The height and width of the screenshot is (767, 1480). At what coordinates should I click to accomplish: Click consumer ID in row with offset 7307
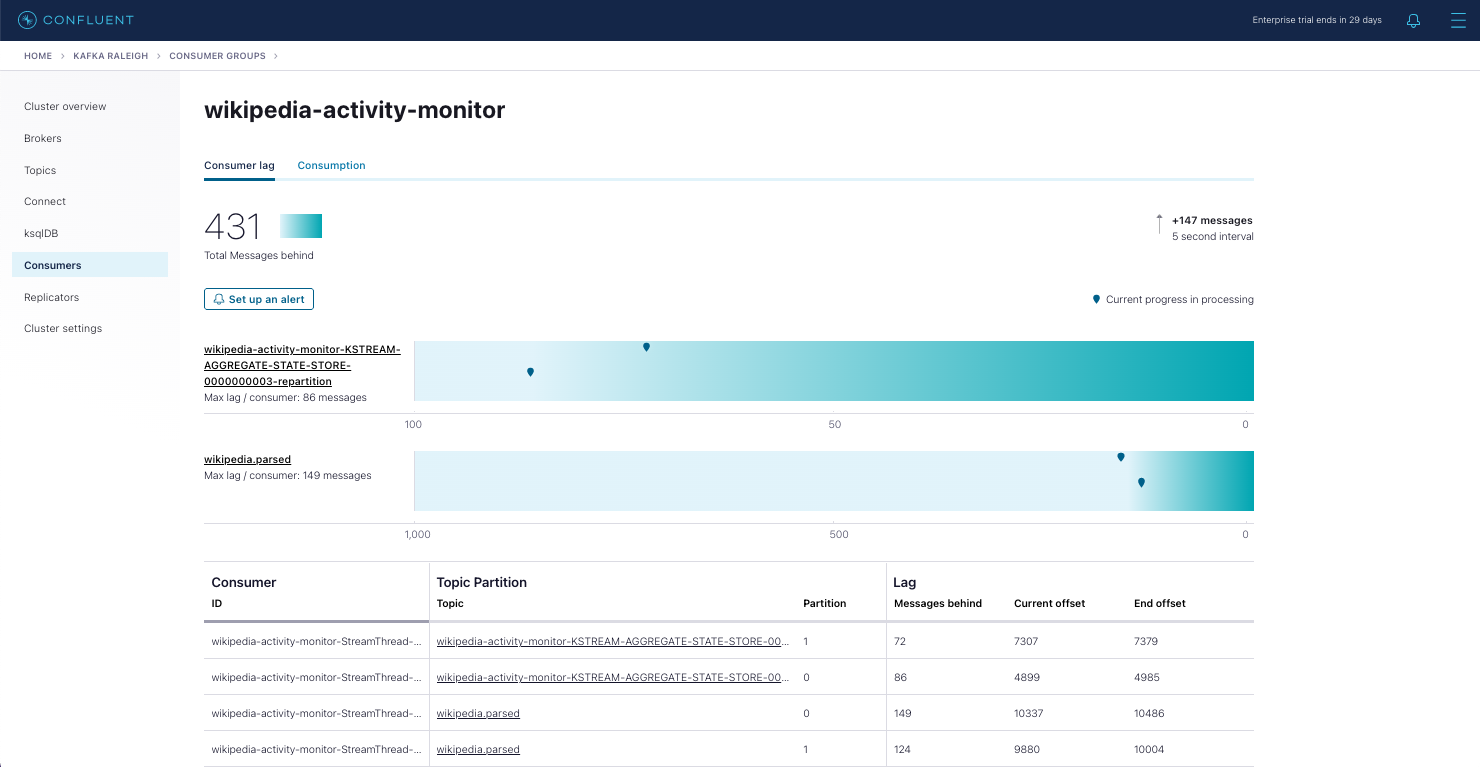pyautogui.click(x=316, y=641)
